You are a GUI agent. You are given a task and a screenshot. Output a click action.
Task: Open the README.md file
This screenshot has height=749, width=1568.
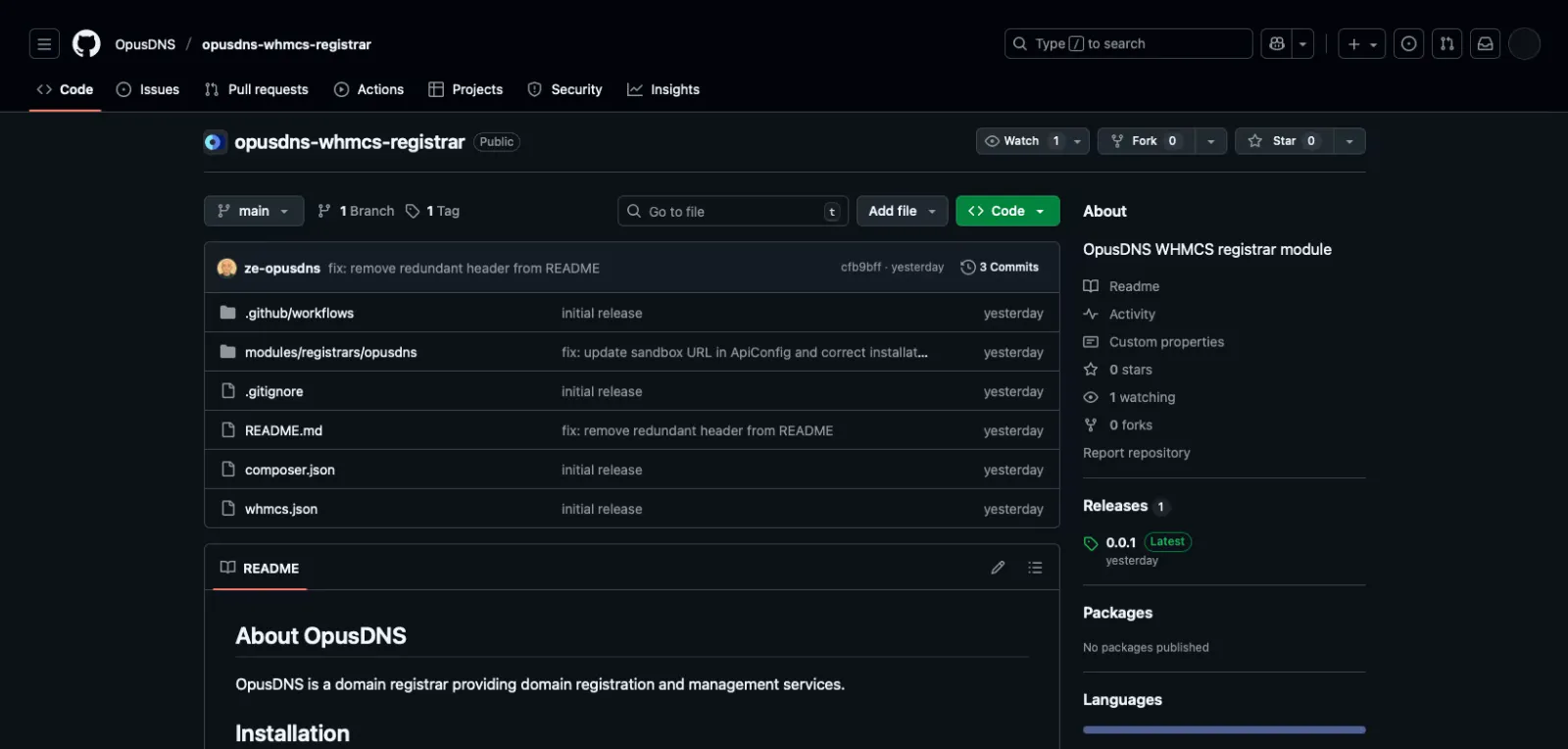(283, 430)
